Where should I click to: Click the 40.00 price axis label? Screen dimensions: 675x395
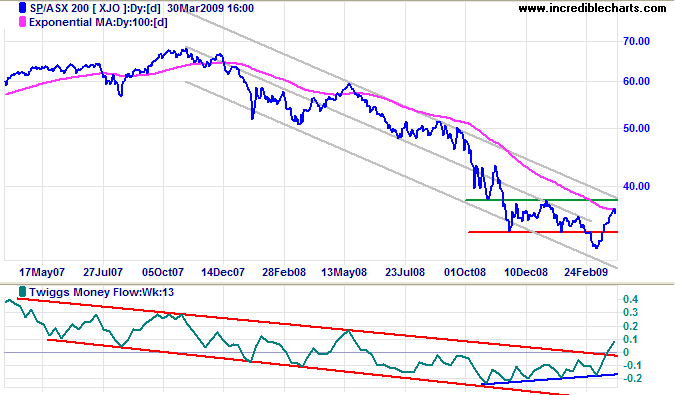tap(636, 186)
